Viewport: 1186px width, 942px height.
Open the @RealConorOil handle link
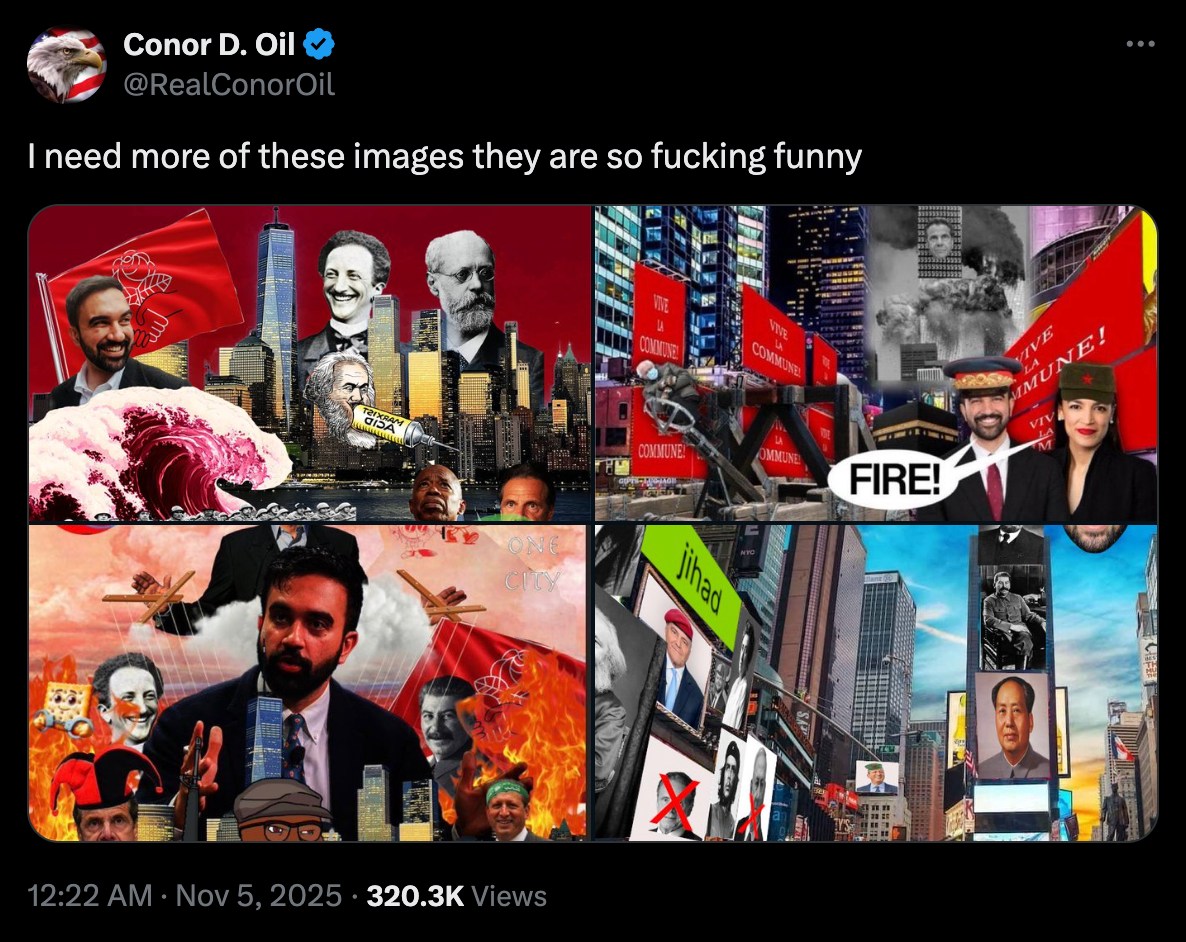[x=228, y=84]
